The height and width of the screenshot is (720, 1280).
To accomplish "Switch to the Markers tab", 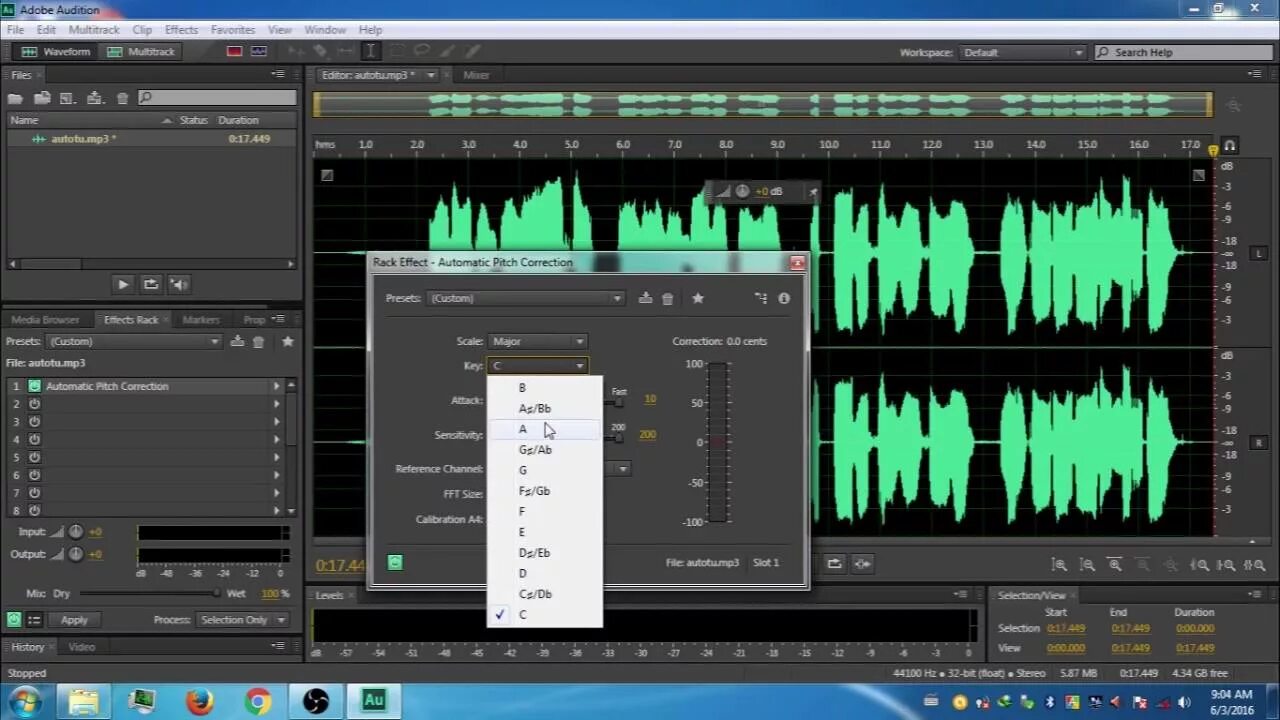I will 201,320.
